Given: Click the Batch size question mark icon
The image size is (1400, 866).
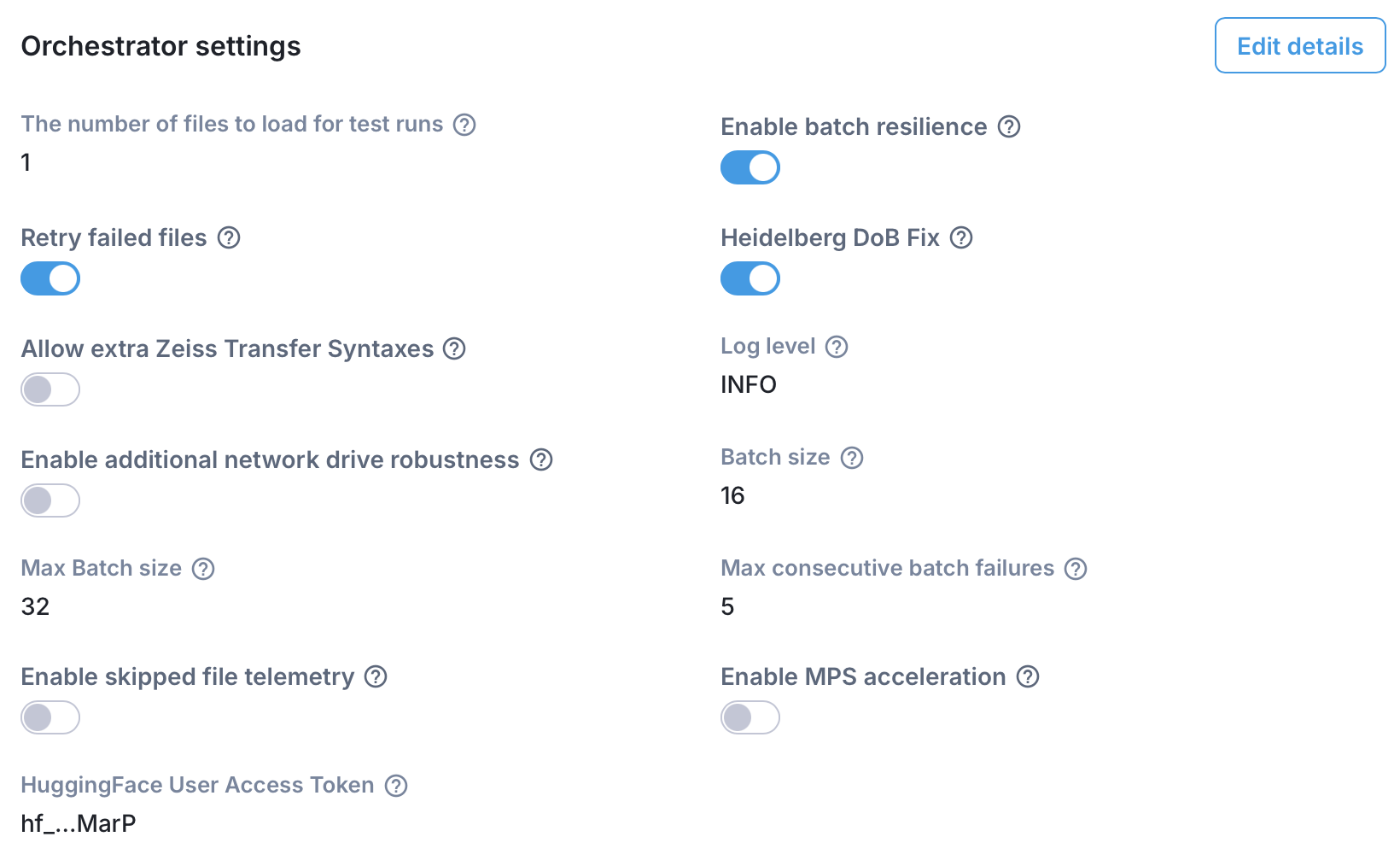Looking at the screenshot, I should pyautogui.click(x=851, y=458).
